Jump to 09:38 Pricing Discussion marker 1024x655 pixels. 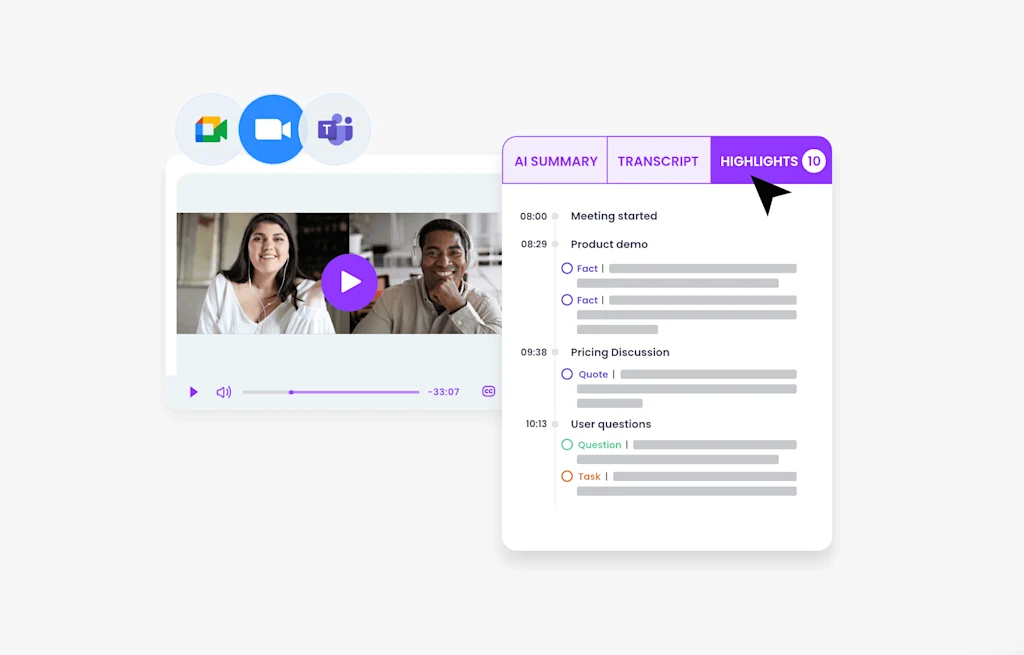[x=555, y=352]
